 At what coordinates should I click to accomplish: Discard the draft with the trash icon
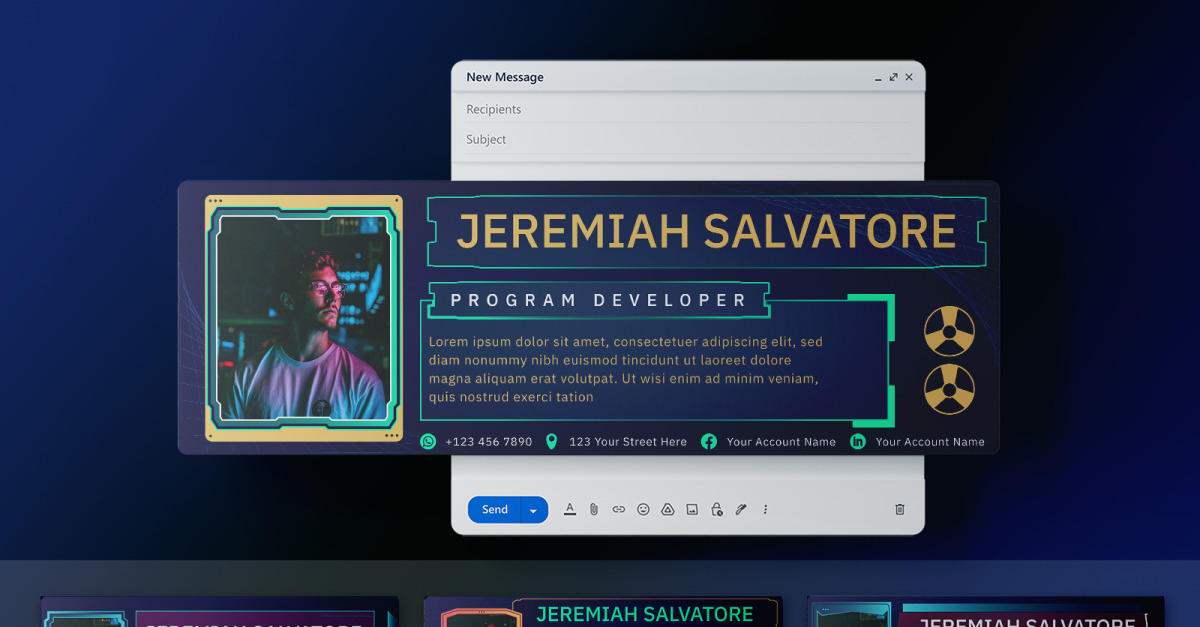[899, 509]
